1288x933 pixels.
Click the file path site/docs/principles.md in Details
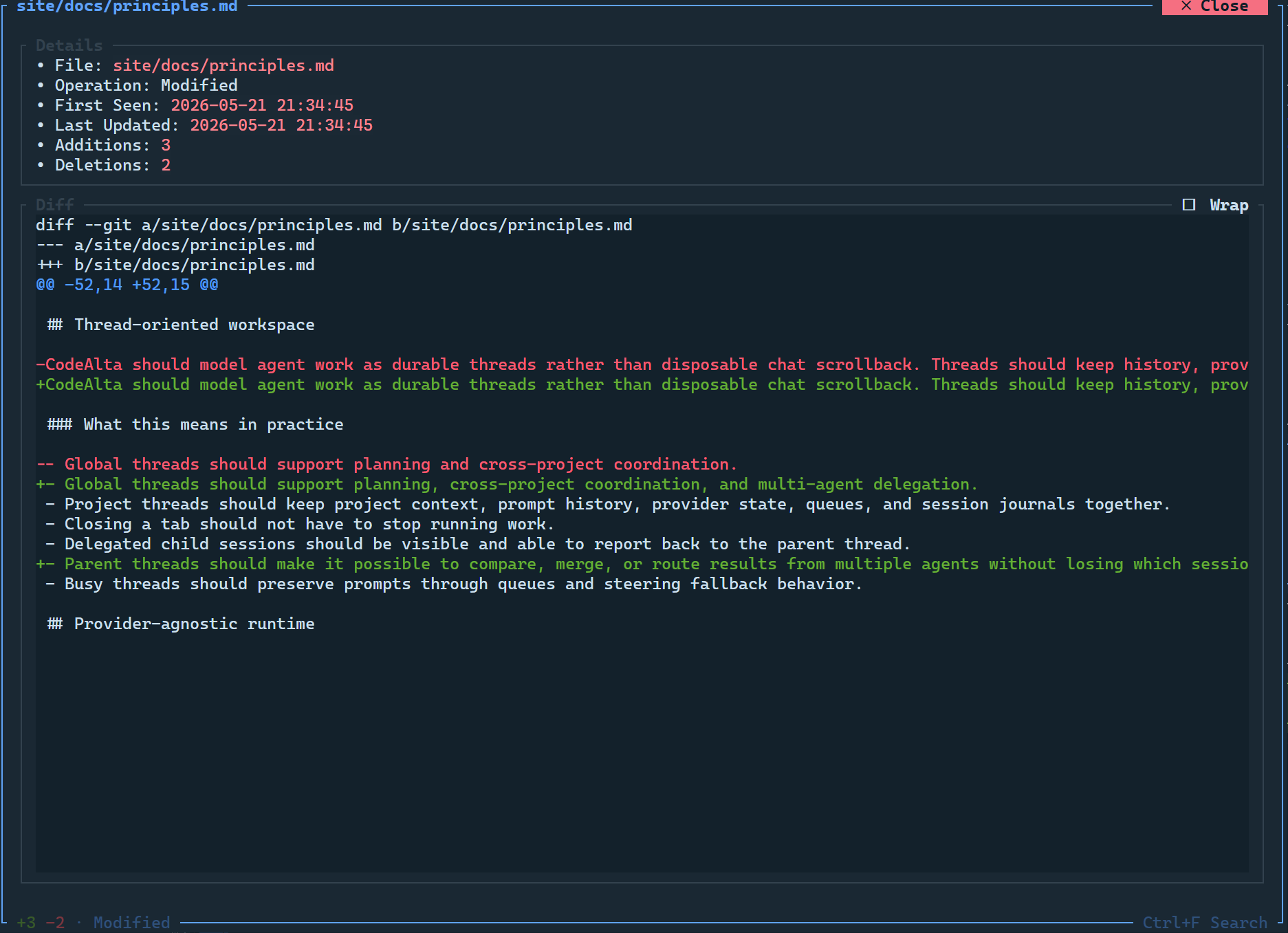pos(223,65)
